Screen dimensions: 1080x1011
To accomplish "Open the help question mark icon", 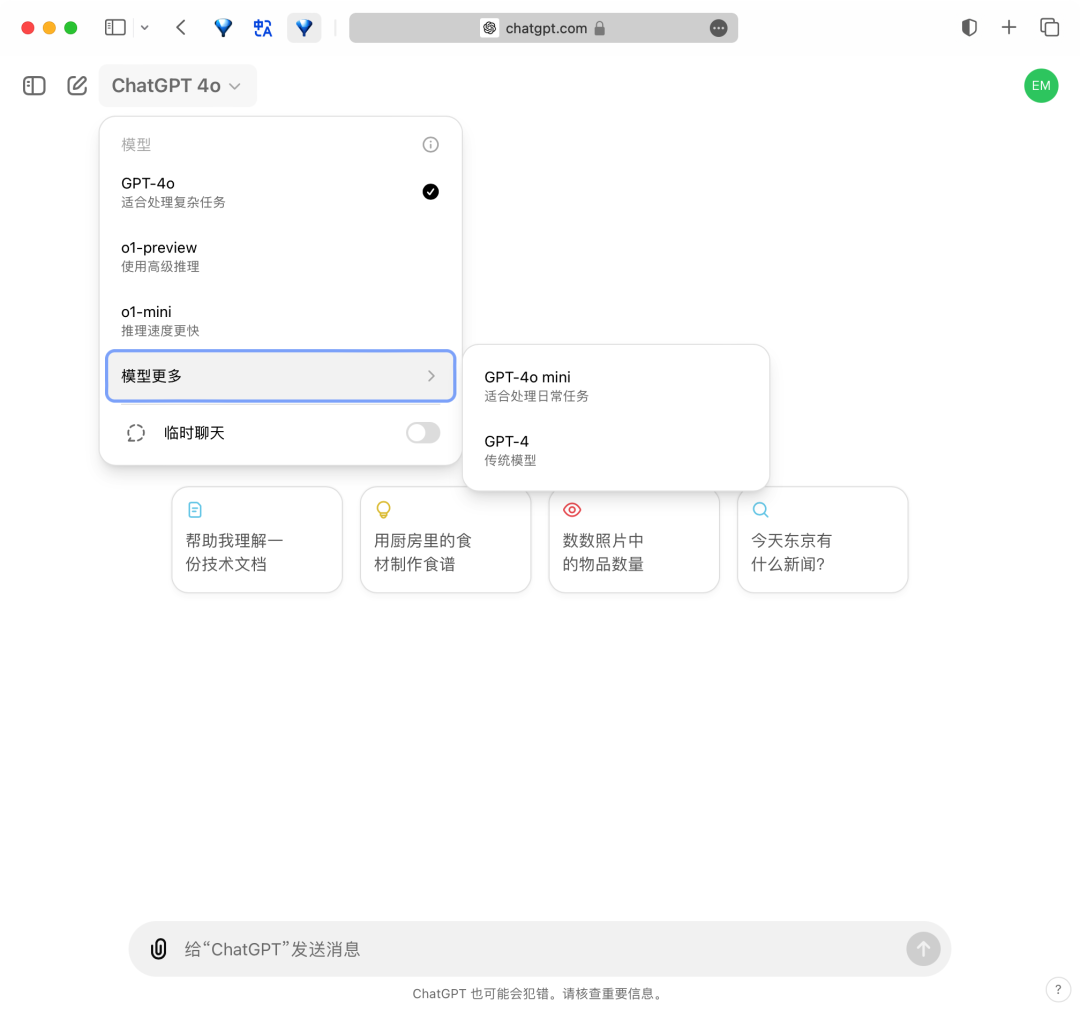I will click(1057, 990).
